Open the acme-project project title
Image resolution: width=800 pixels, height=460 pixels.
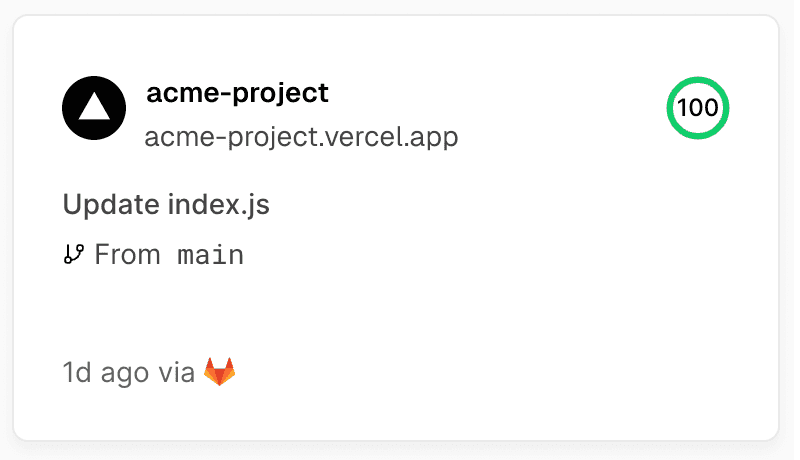[x=237, y=93]
